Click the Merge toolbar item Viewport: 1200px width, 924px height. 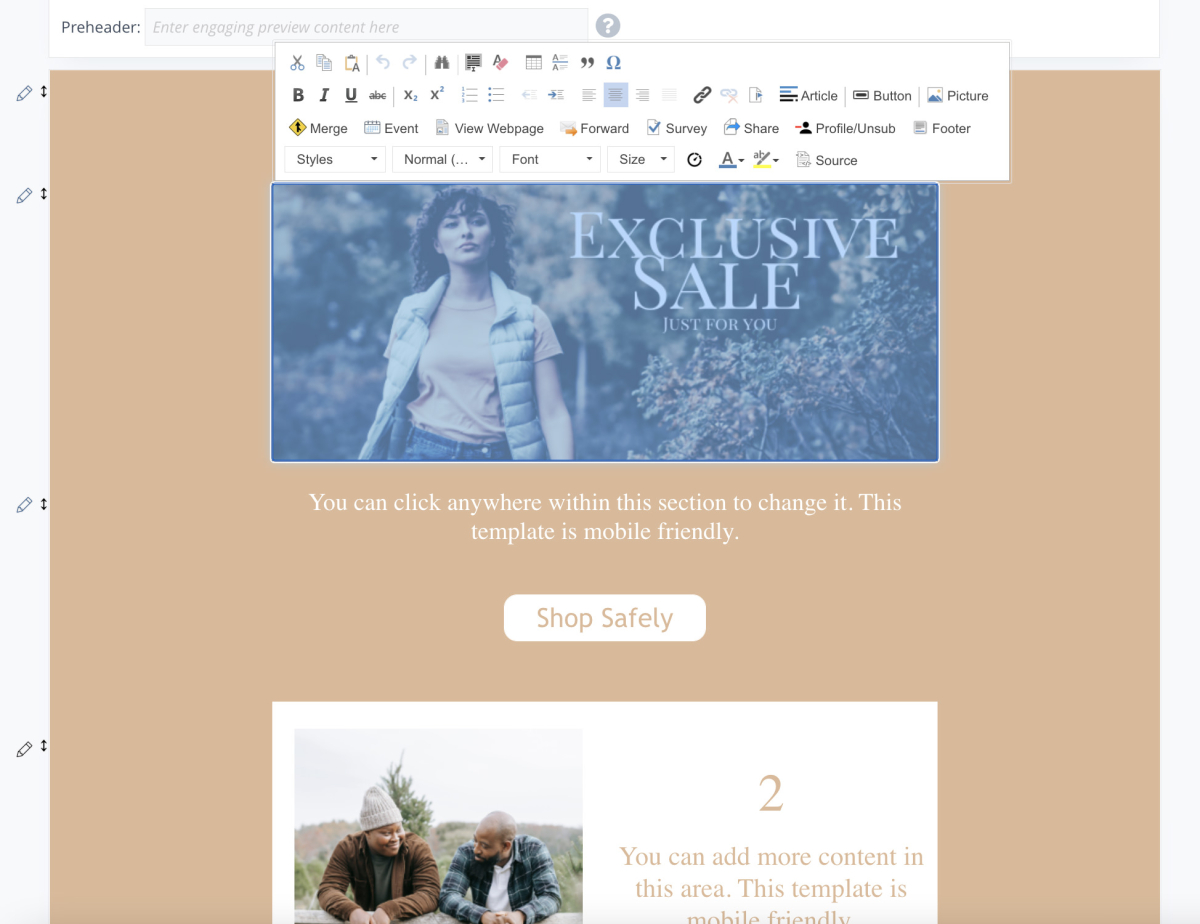(x=318, y=128)
